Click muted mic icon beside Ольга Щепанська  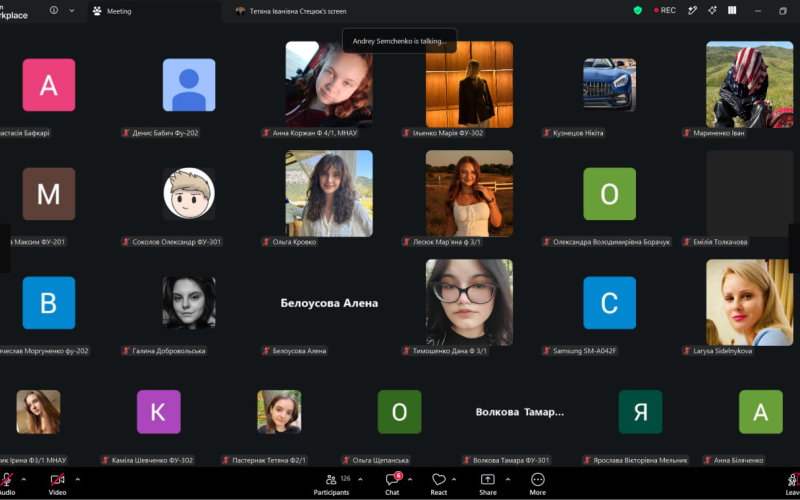click(346, 460)
